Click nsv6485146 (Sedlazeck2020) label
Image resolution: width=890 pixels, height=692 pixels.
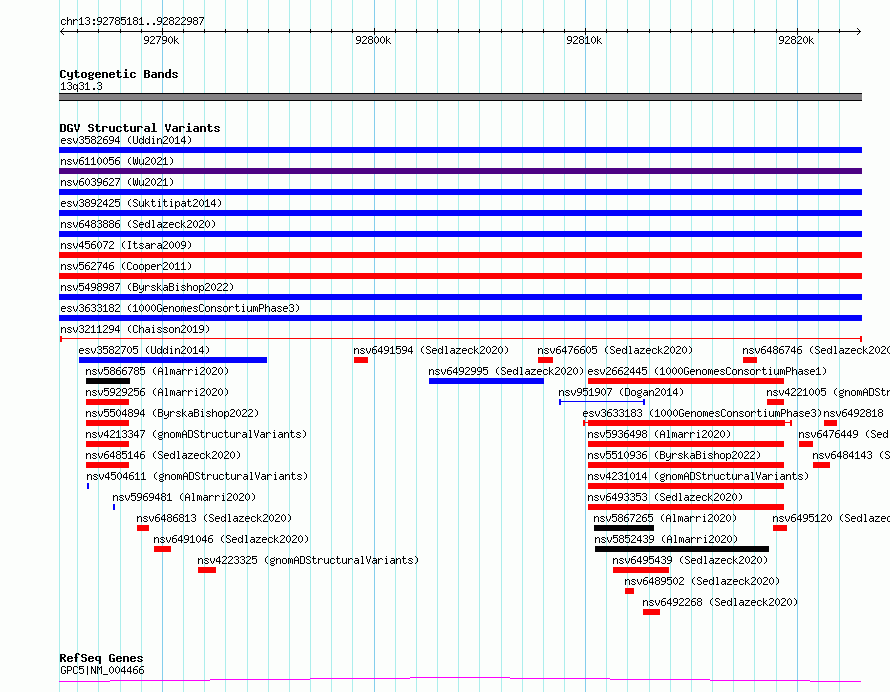[x=163, y=455]
